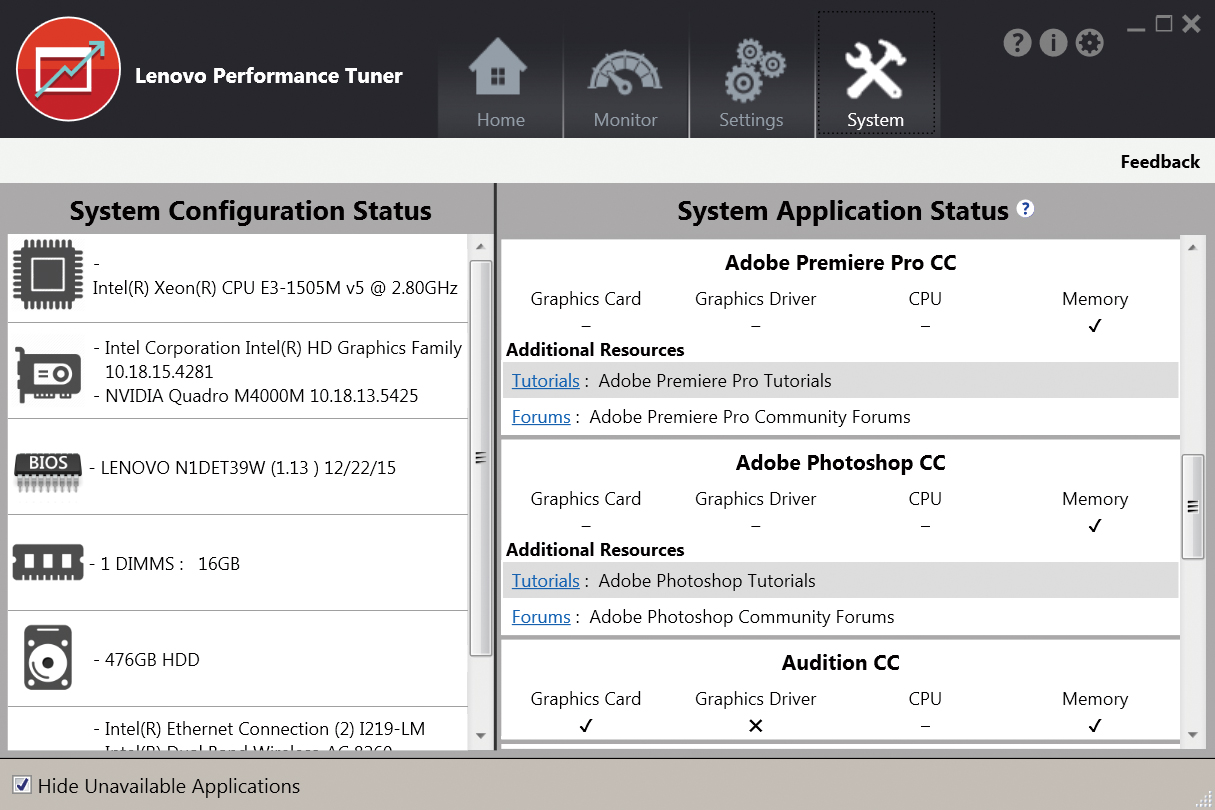Select the Intel Ethernet Connection I219-LM entry
This screenshot has width=1215, height=810.
(259, 729)
